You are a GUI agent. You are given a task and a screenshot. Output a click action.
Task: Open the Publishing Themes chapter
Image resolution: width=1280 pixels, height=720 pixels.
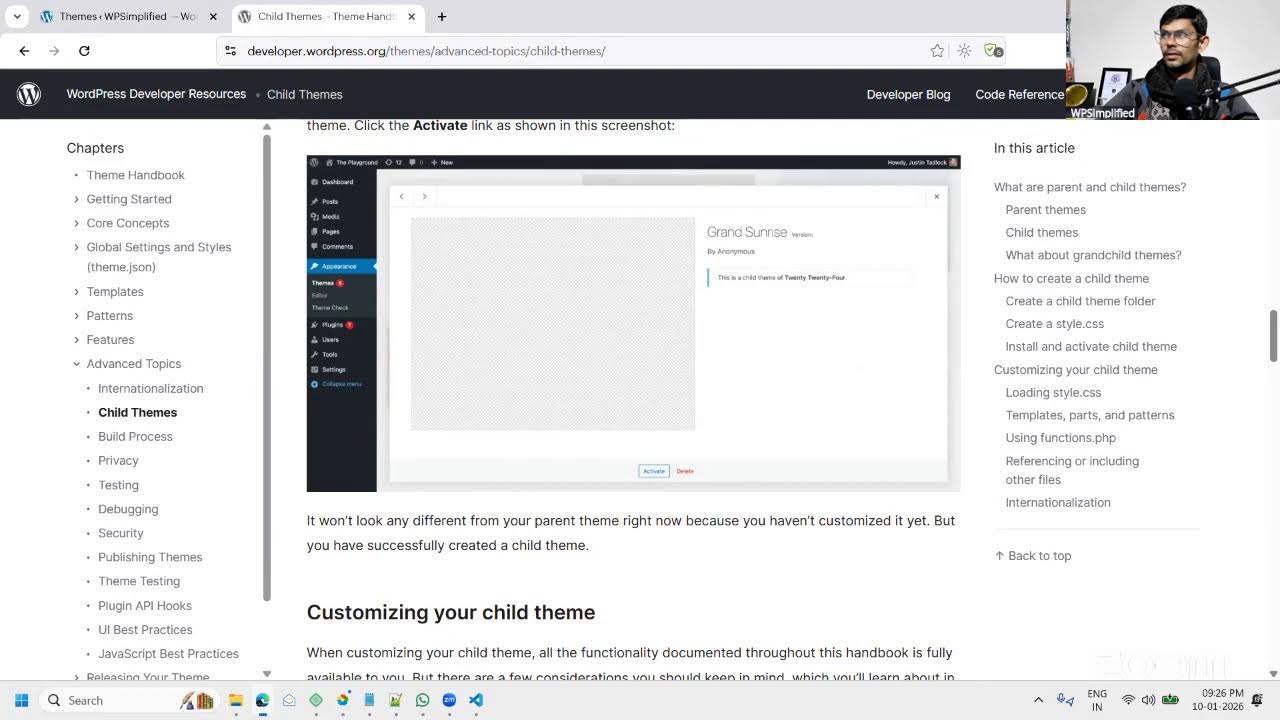click(x=150, y=557)
